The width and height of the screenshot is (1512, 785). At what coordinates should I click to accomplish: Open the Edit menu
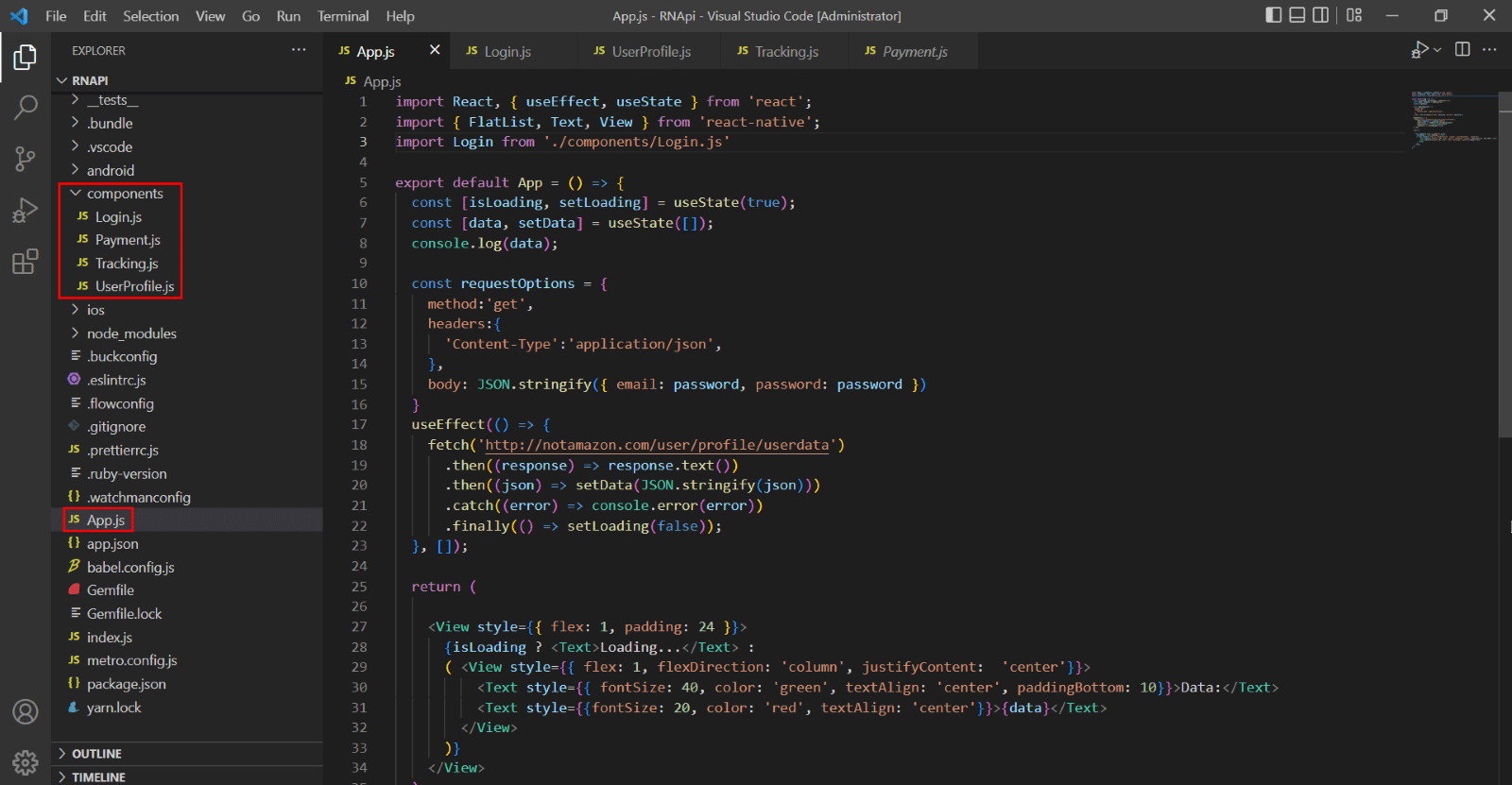click(94, 16)
